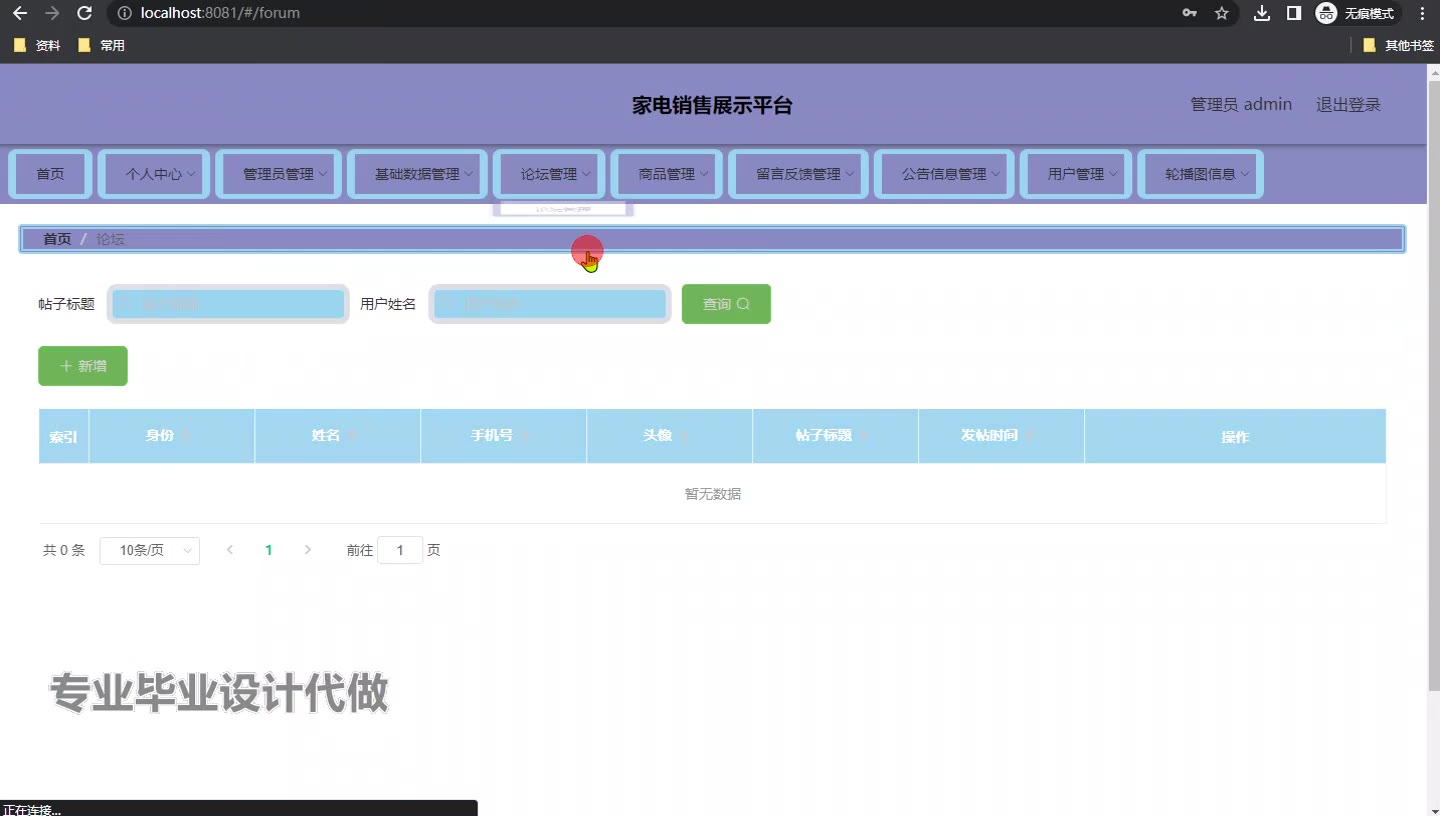
Task: Click the 前往 page jump input
Action: 400,550
